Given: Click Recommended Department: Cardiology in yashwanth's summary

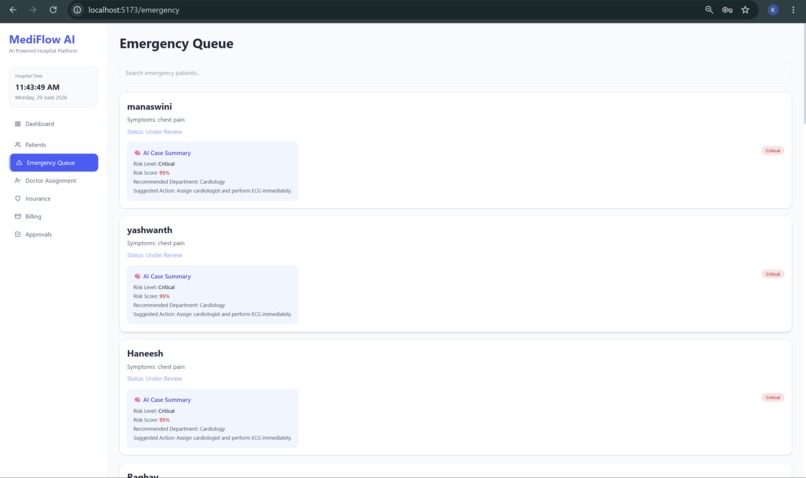Looking at the screenshot, I should pos(179,305).
